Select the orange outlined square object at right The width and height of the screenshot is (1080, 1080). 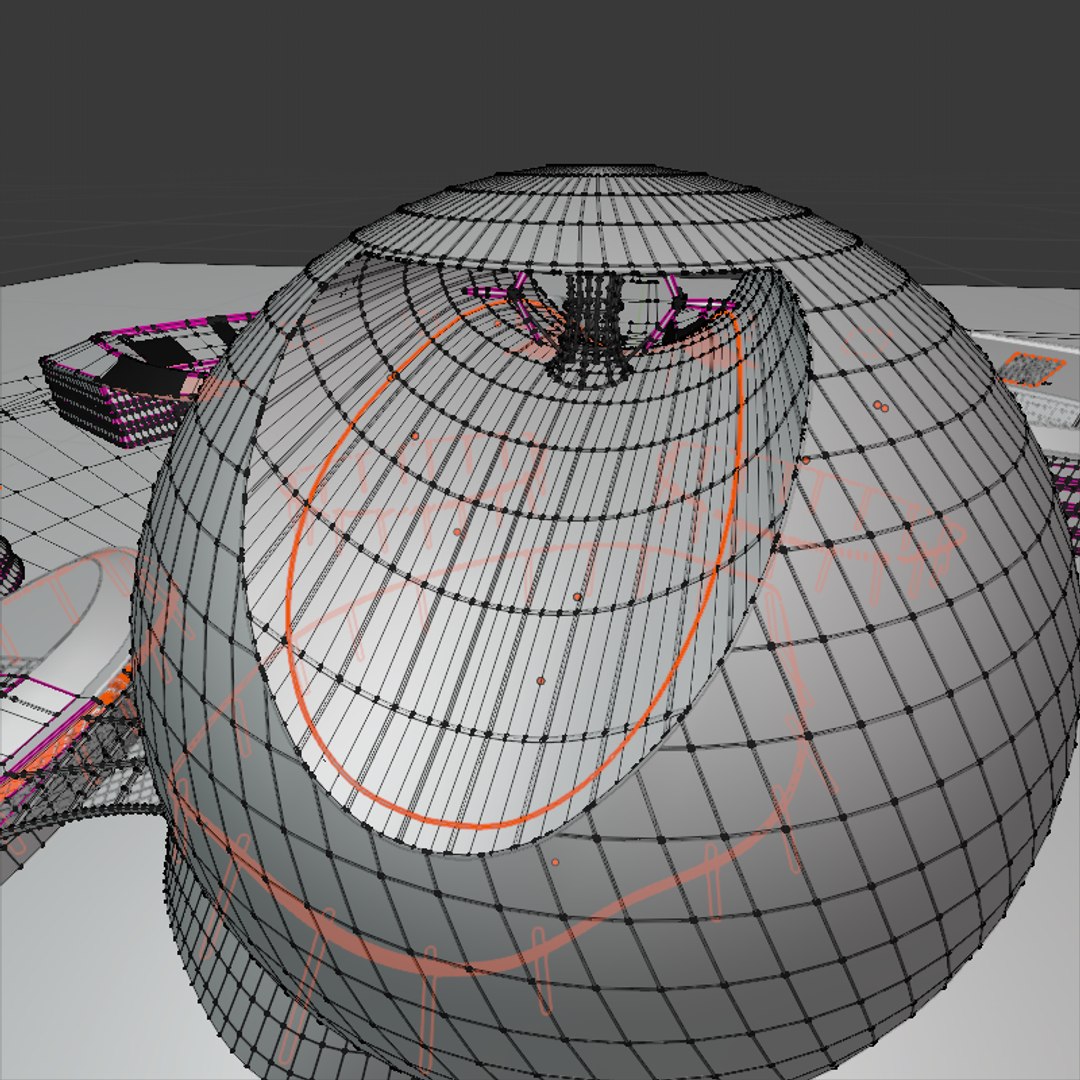coord(1032,368)
